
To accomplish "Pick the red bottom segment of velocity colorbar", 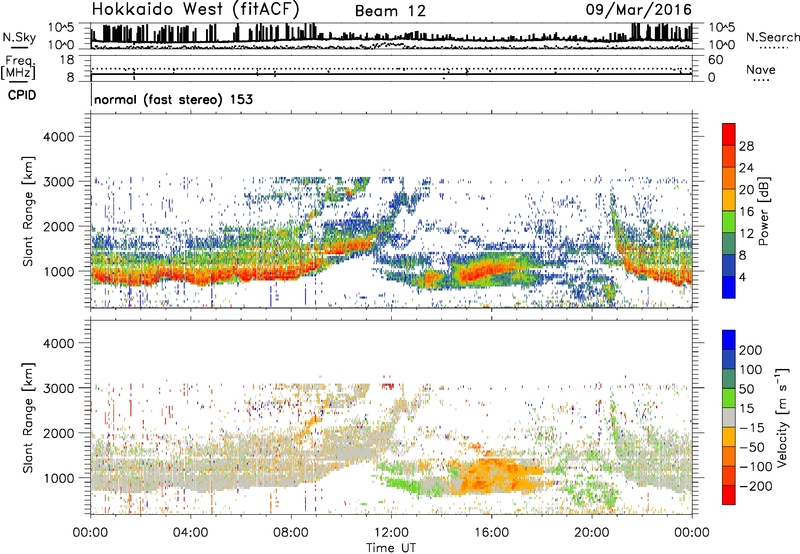I will coord(729,495).
